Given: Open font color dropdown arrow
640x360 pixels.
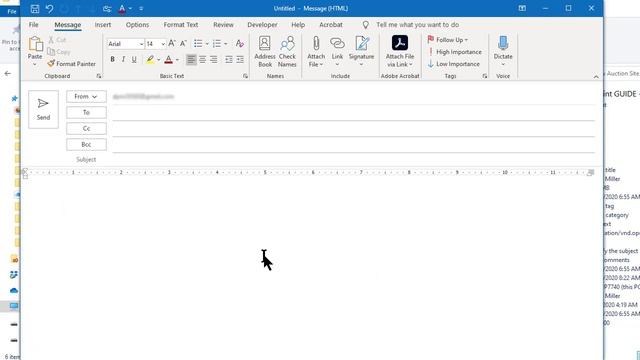Looking at the screenshot, I should 177,60.
